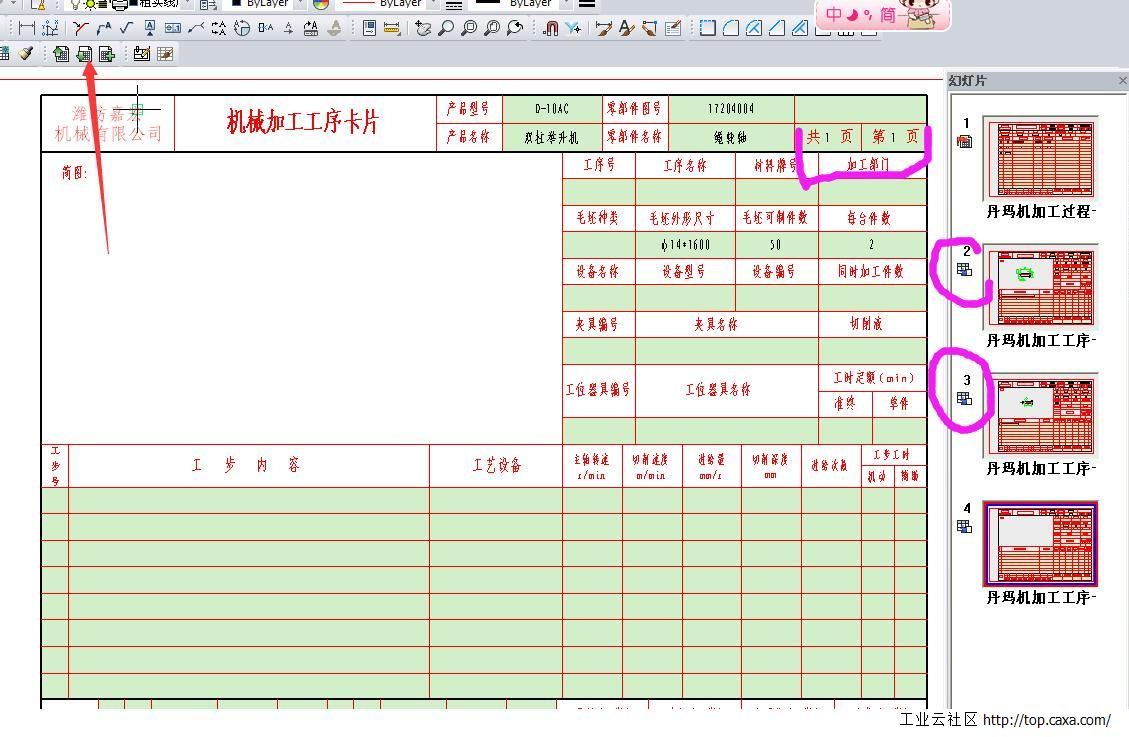Select the leader text annotation tool
This screenshot has width=1129, height=737.
[104, 28]
